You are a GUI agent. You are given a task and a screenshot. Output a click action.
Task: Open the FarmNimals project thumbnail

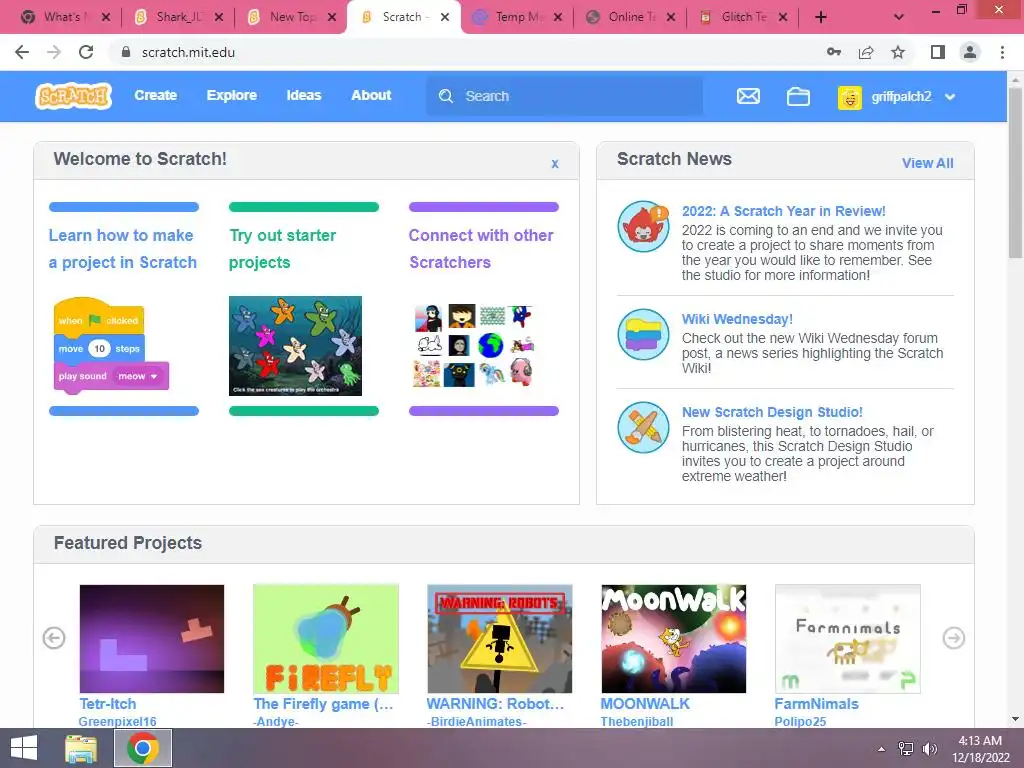[848, 639]
